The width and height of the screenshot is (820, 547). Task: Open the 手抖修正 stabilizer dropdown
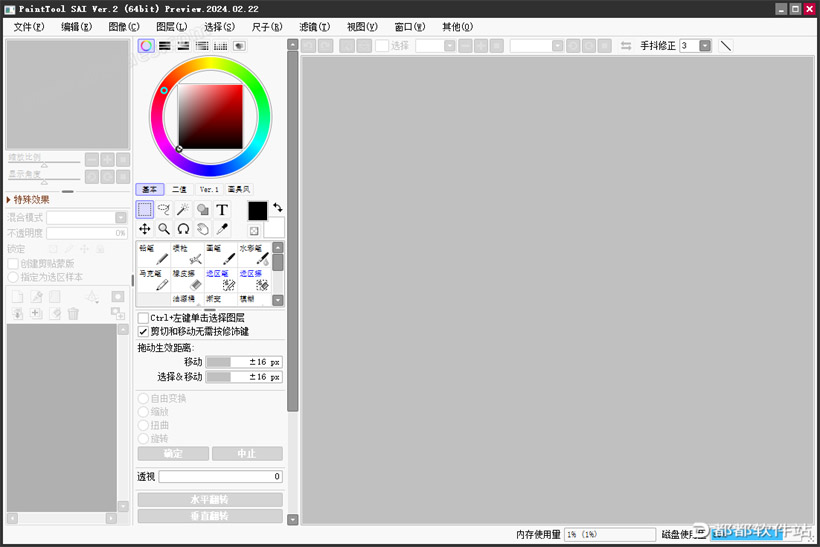coord(705,45)
